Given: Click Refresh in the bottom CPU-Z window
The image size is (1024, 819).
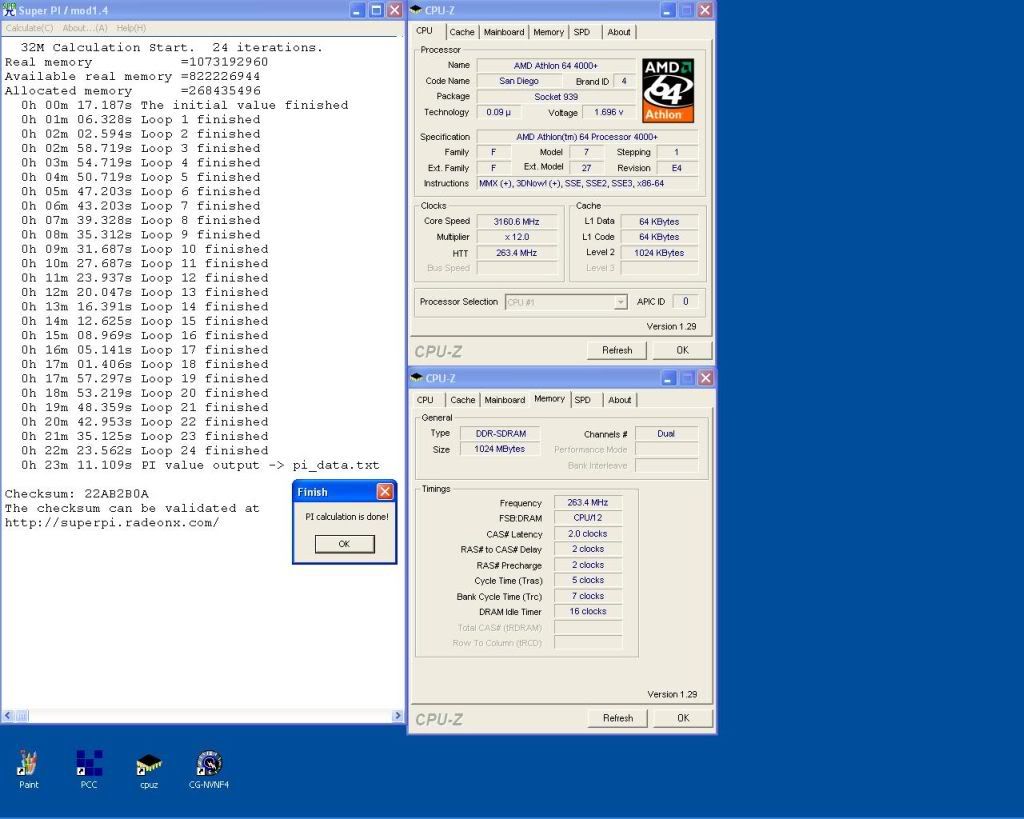Looking at the screenshot, I should (618, 718).
